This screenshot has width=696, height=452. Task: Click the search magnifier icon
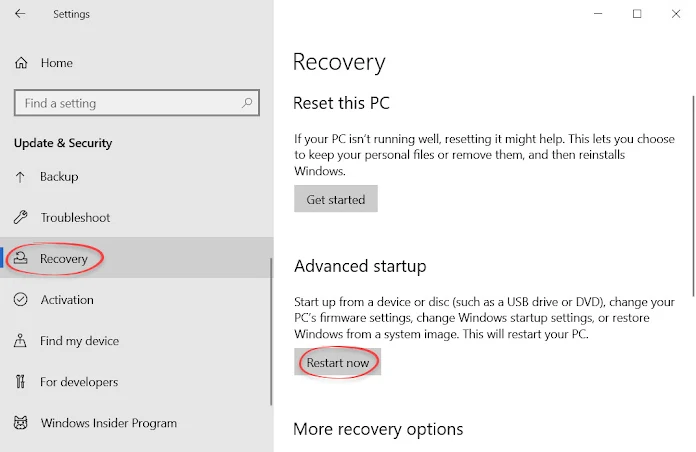coord(247,103)
